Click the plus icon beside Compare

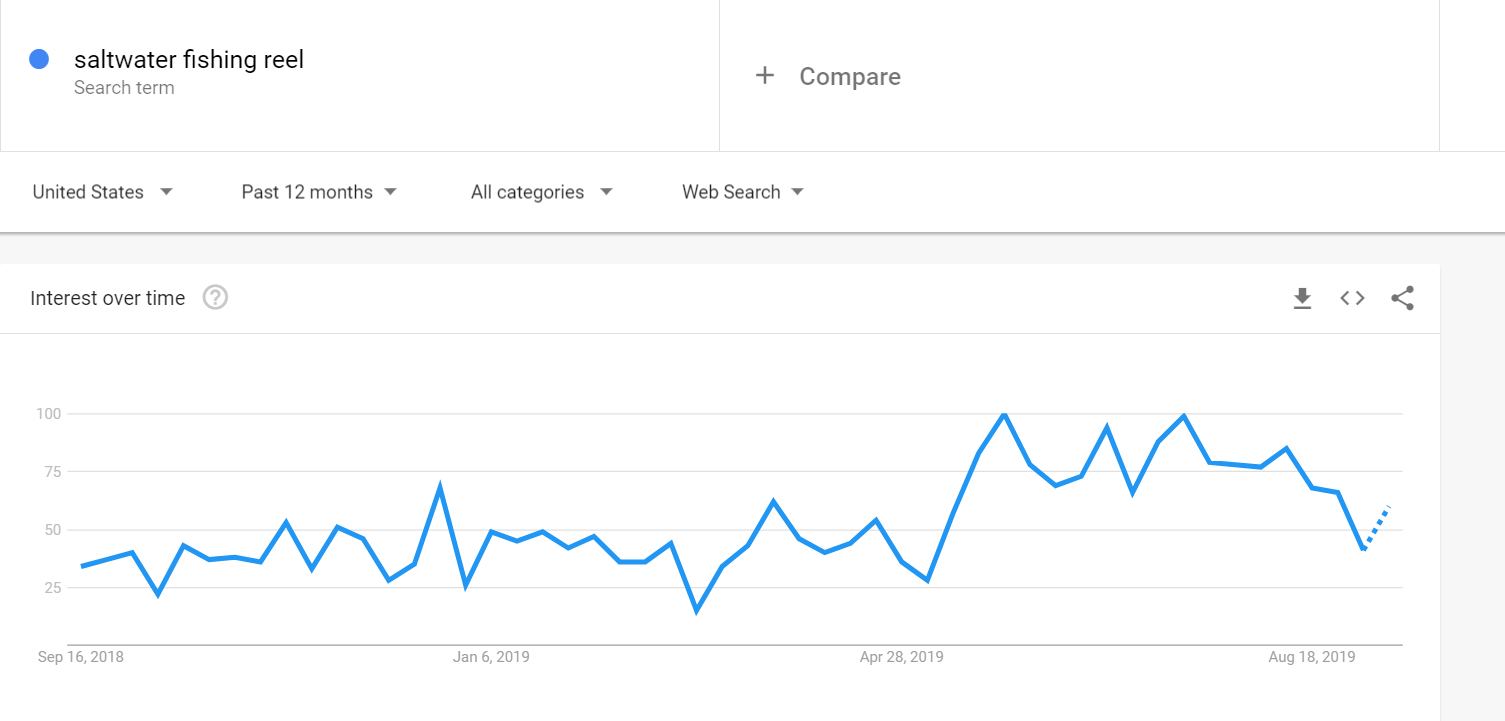click(765, 76)
